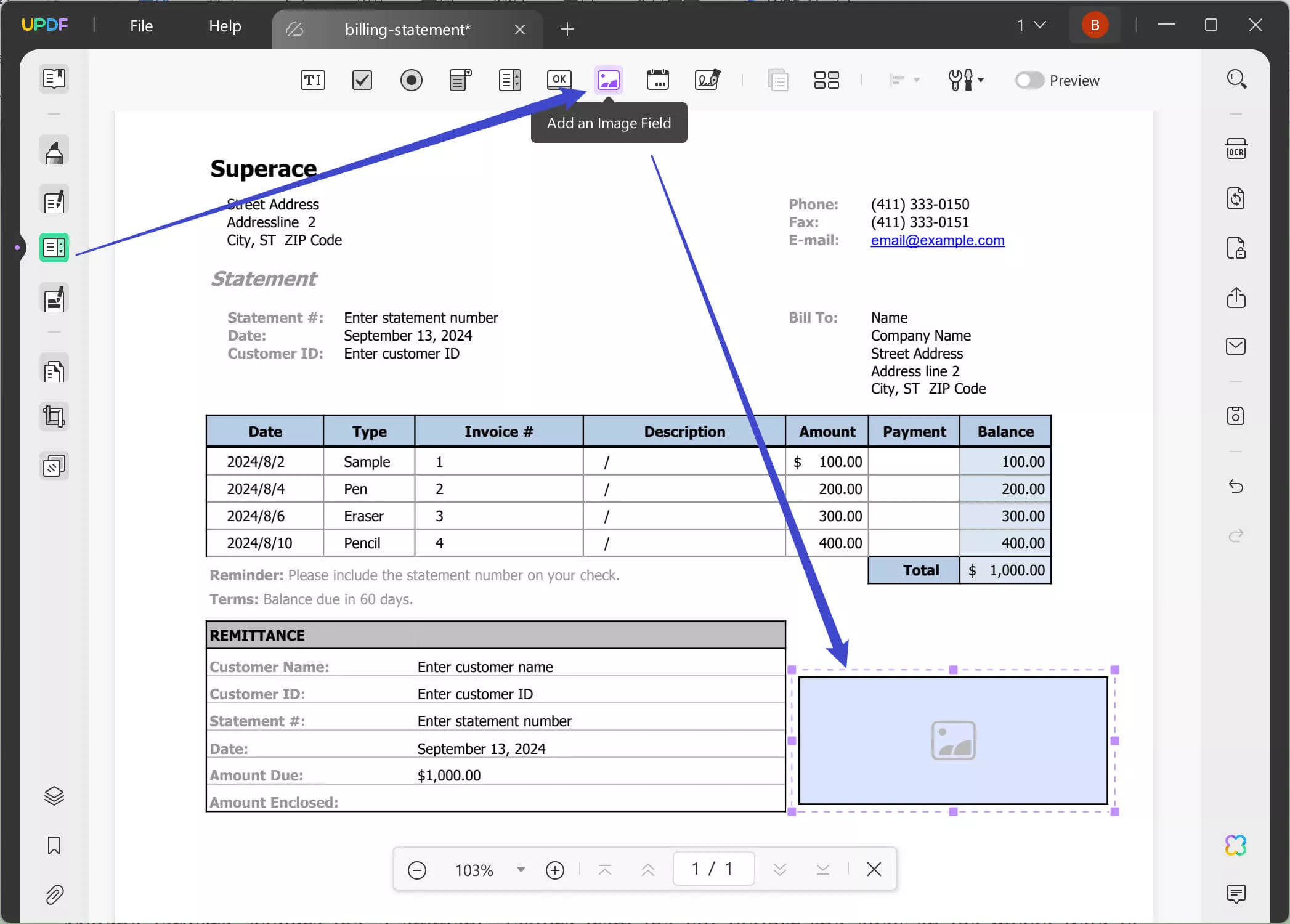Open the UPDF AI assistant icon
Image resolution: width=1290 pixels, height=924 pixels.
coord(1236,845)
